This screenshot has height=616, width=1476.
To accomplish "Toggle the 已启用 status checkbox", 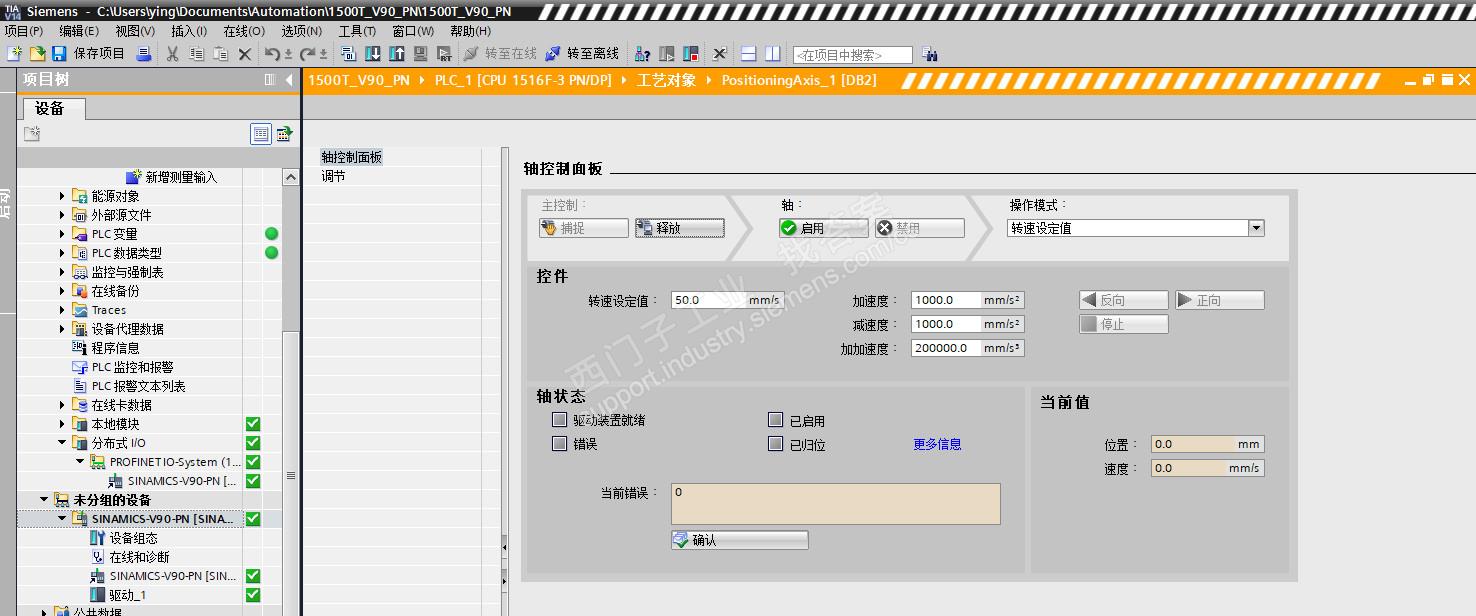I will [x=775, y=420].
